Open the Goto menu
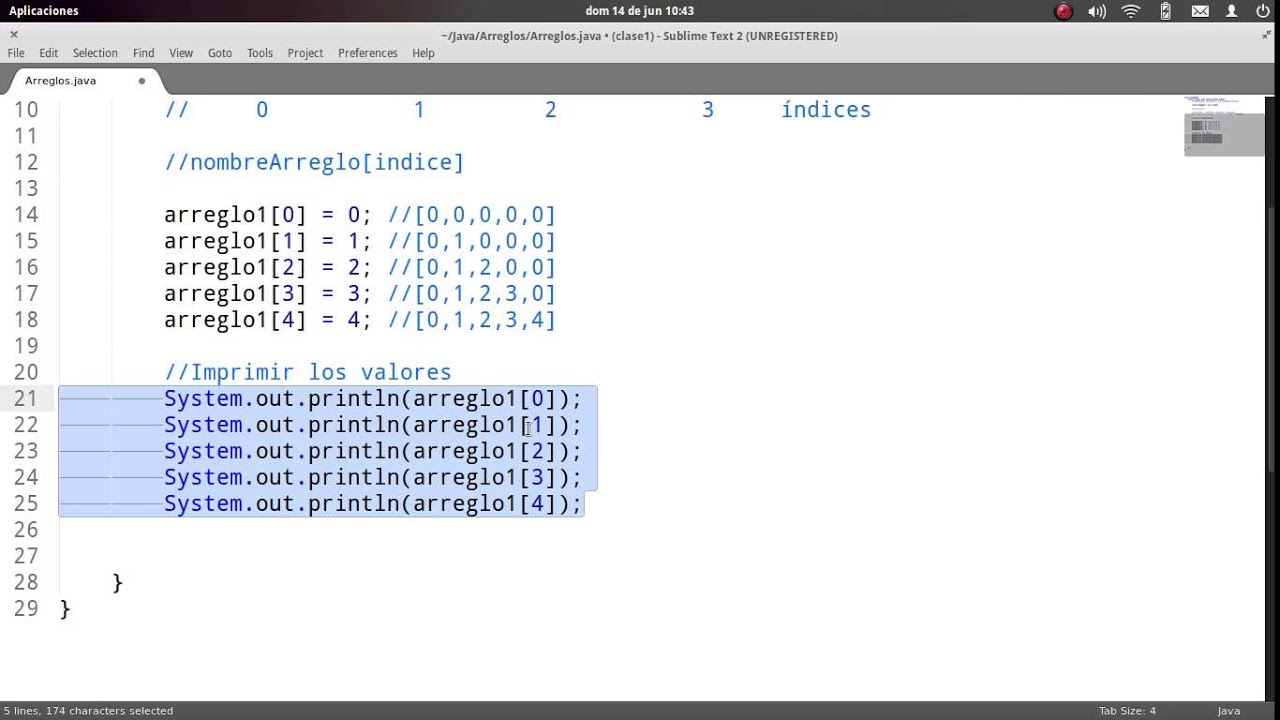 [x=220, y=53]
